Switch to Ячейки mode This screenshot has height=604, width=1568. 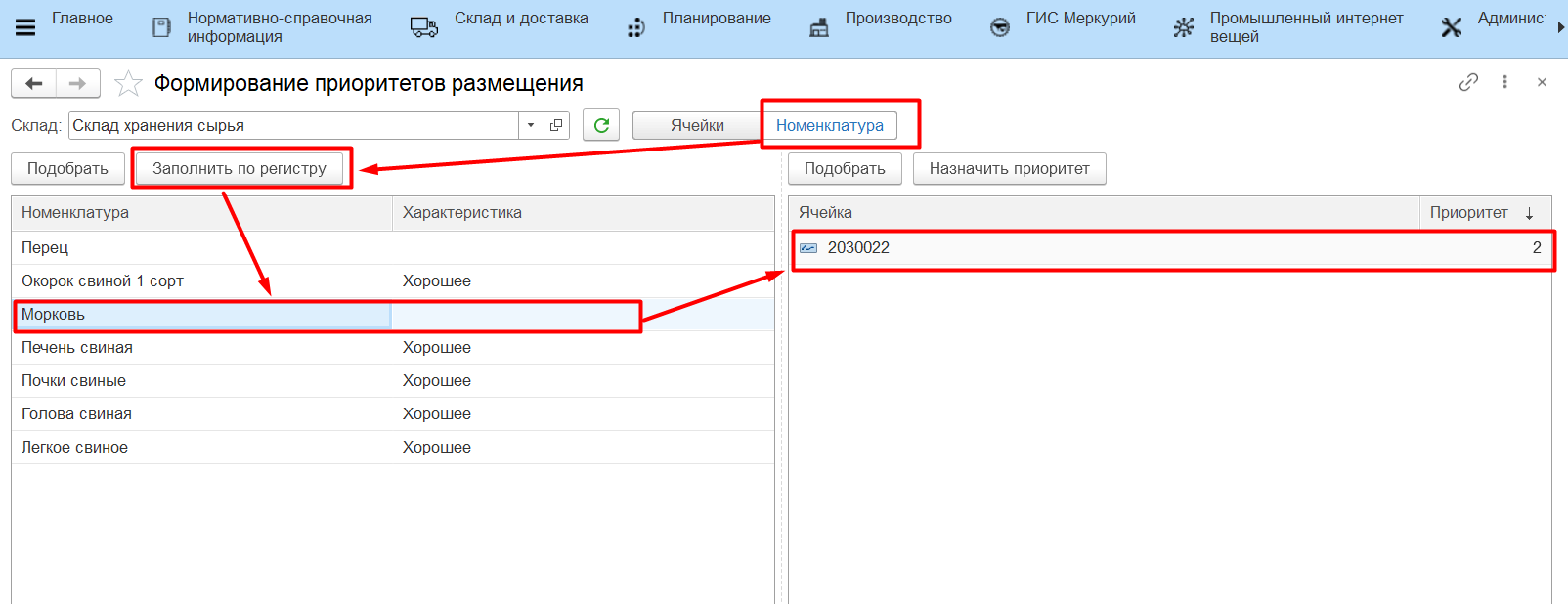(697, 125)
